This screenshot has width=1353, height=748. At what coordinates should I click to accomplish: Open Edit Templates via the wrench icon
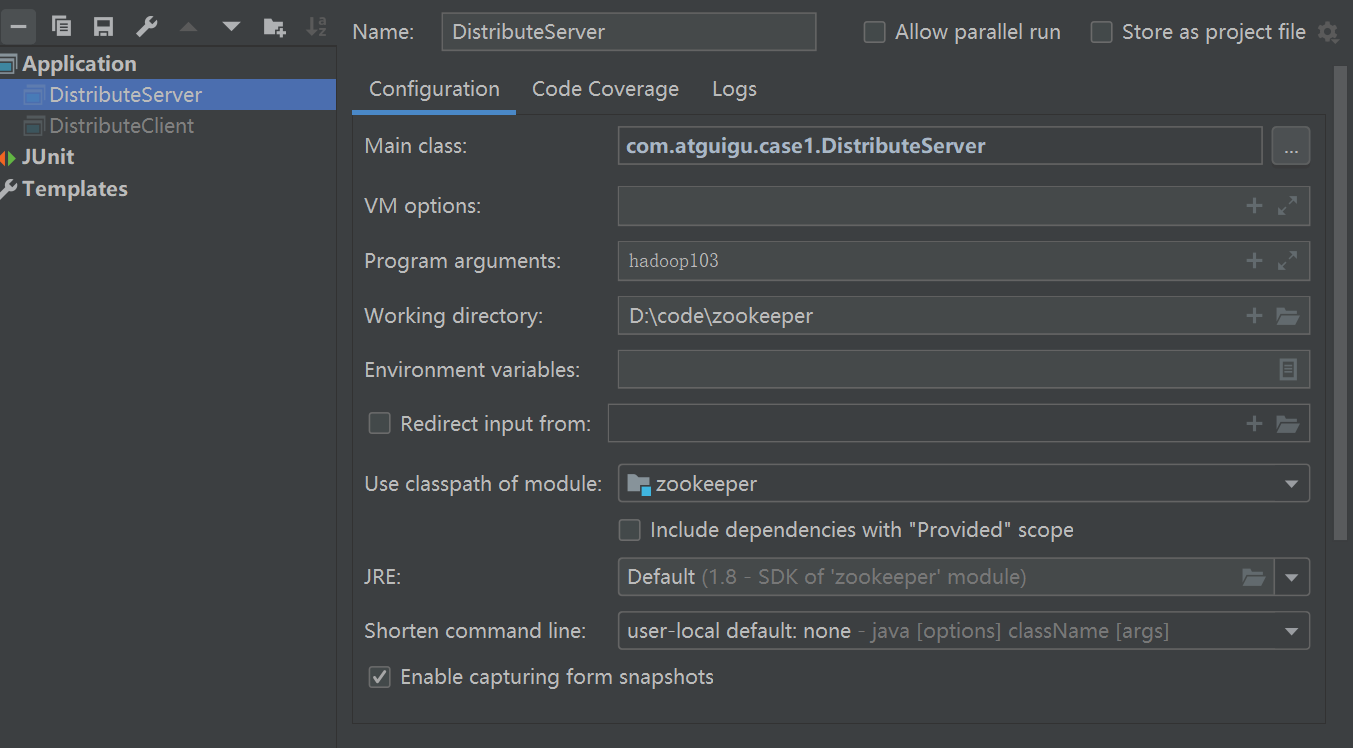coord(146,26)
